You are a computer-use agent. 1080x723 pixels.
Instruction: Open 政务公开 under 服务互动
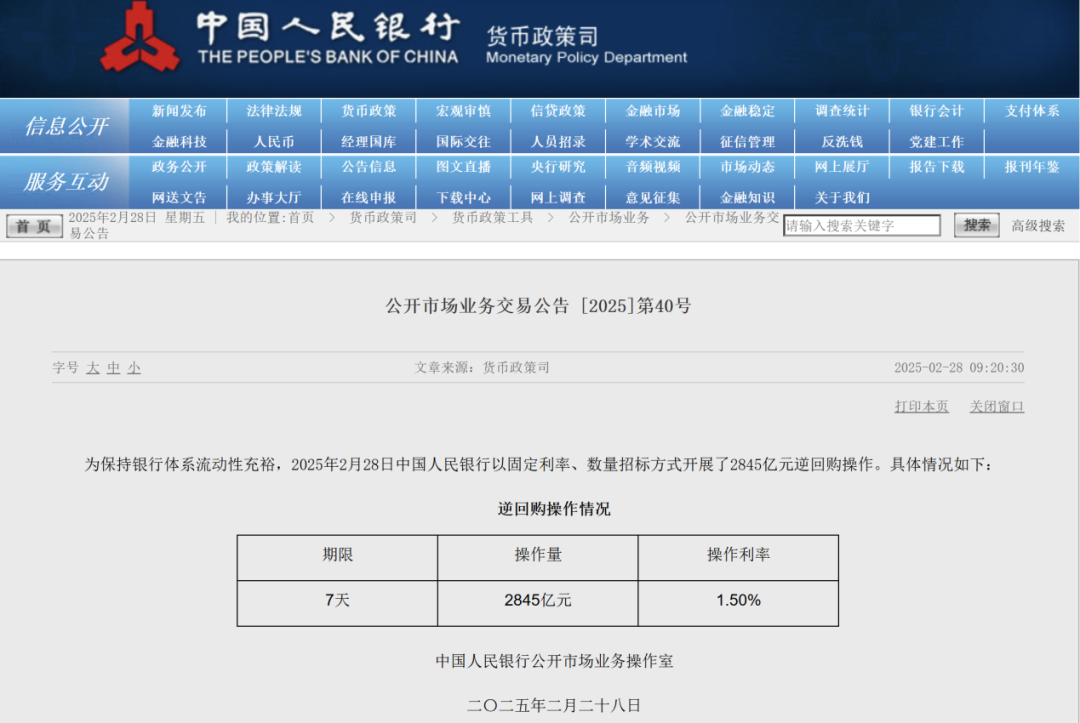click(179, 167)
